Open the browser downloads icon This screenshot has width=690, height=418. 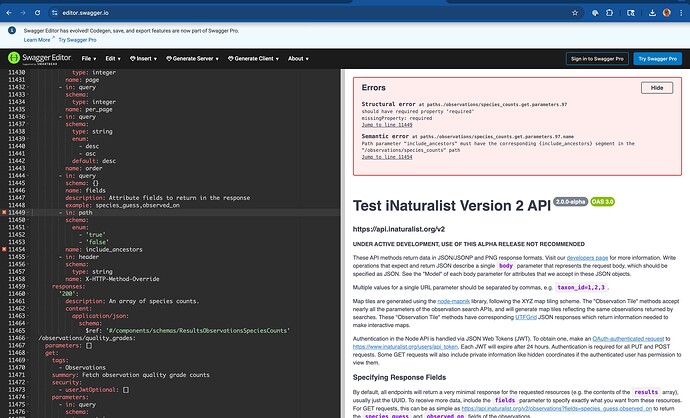652,13
